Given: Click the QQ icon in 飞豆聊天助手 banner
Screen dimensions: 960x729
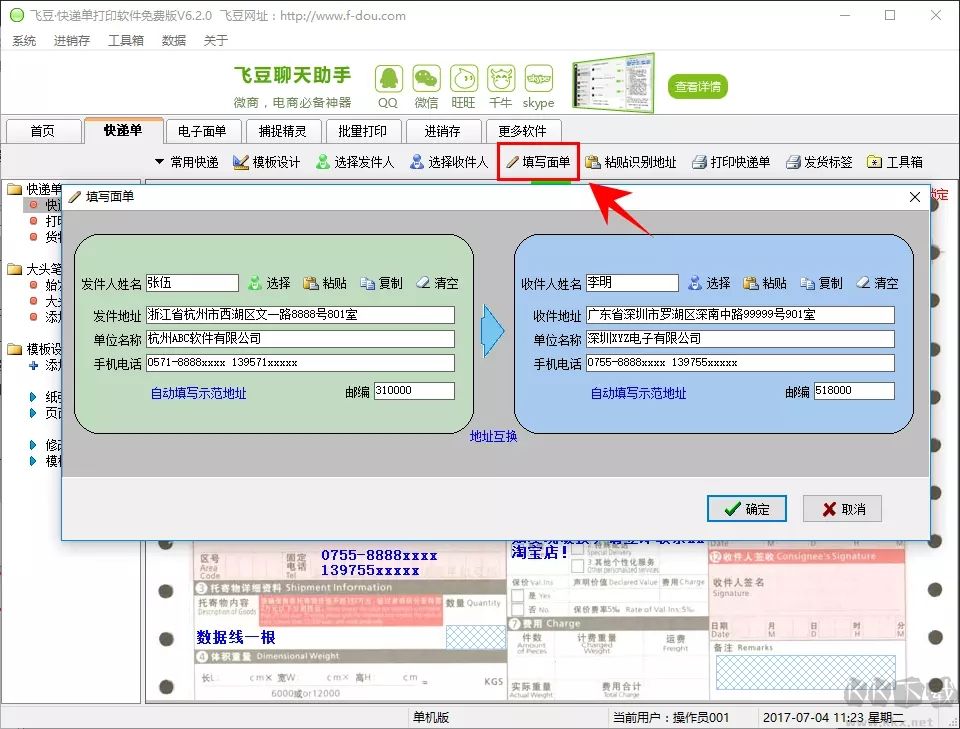Looking at the screenshot, I should click(388, 80).
